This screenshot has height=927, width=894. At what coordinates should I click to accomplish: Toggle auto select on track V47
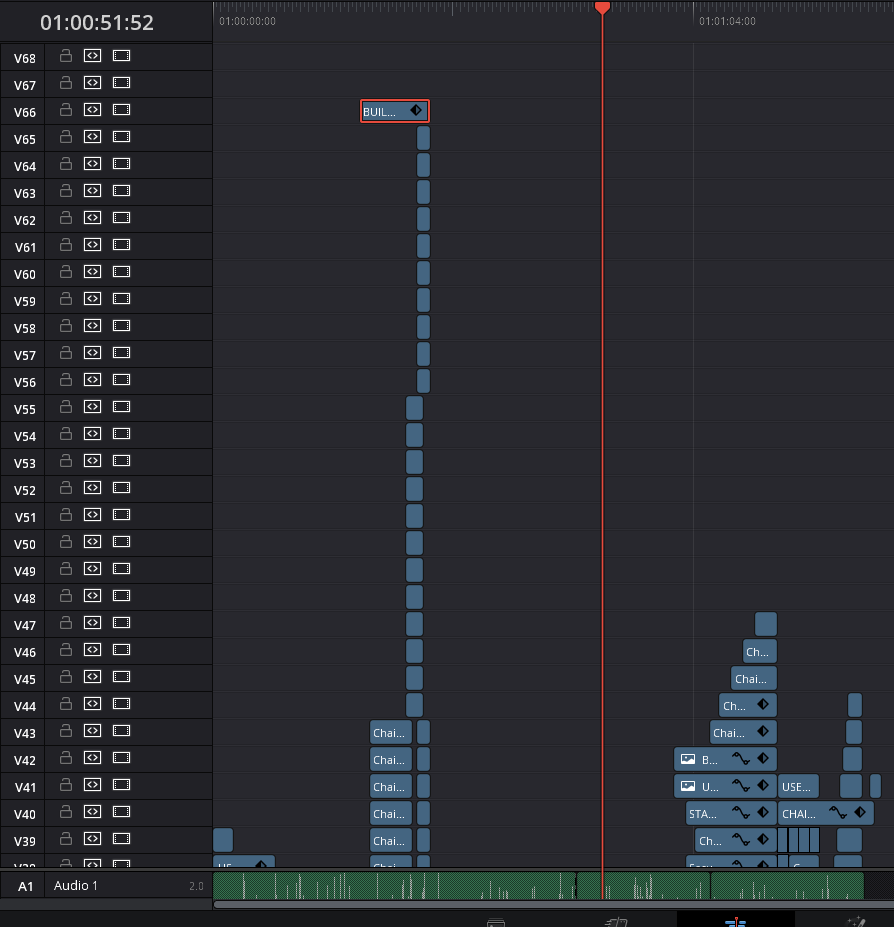[92, 623]
